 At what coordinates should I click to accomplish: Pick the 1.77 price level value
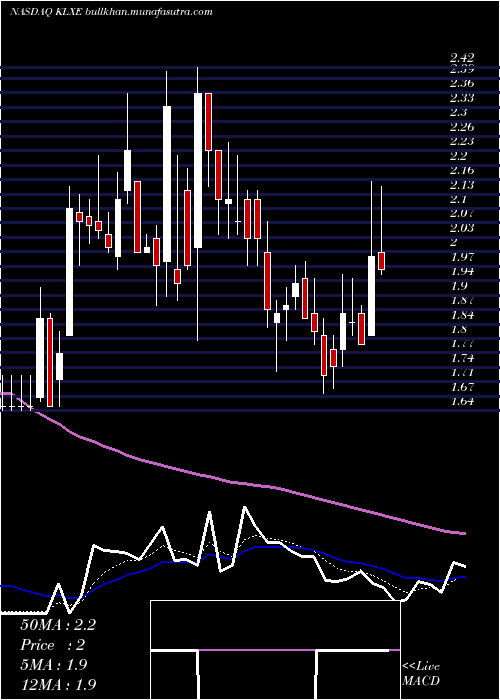click(462, 343)
